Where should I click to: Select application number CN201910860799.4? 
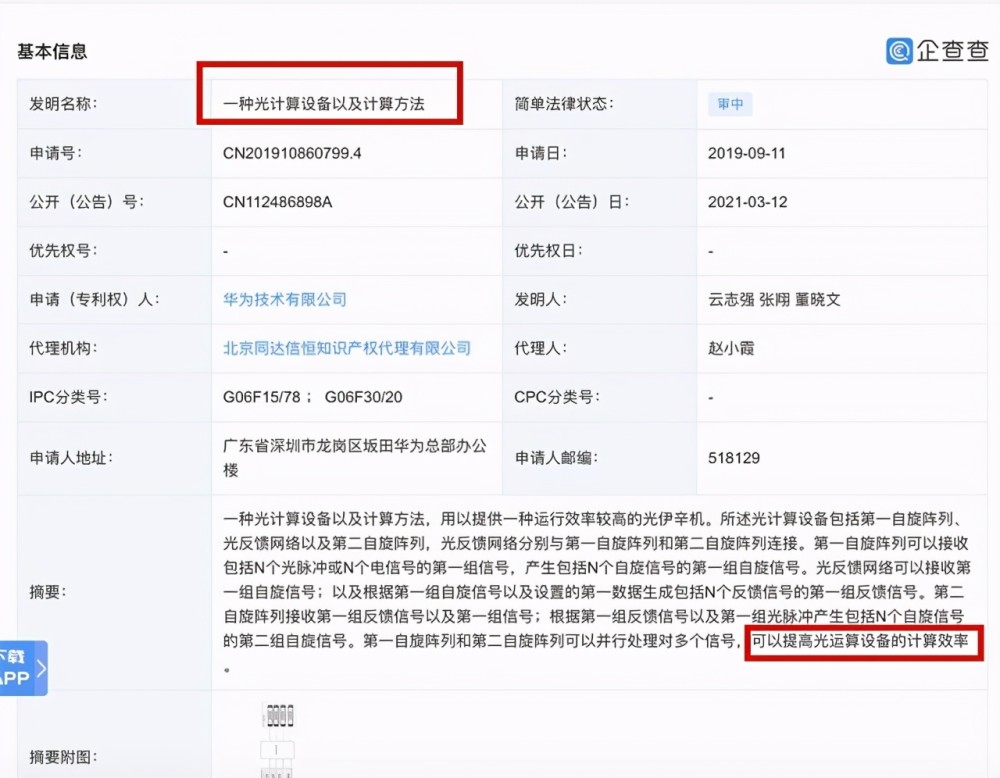point(292,153)
